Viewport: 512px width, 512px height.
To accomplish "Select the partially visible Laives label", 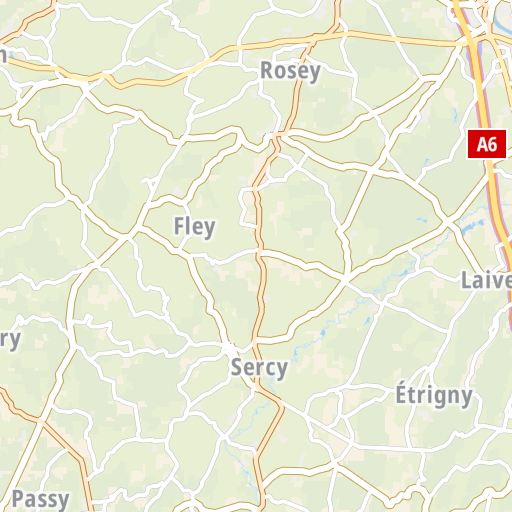I will (486, 280).
